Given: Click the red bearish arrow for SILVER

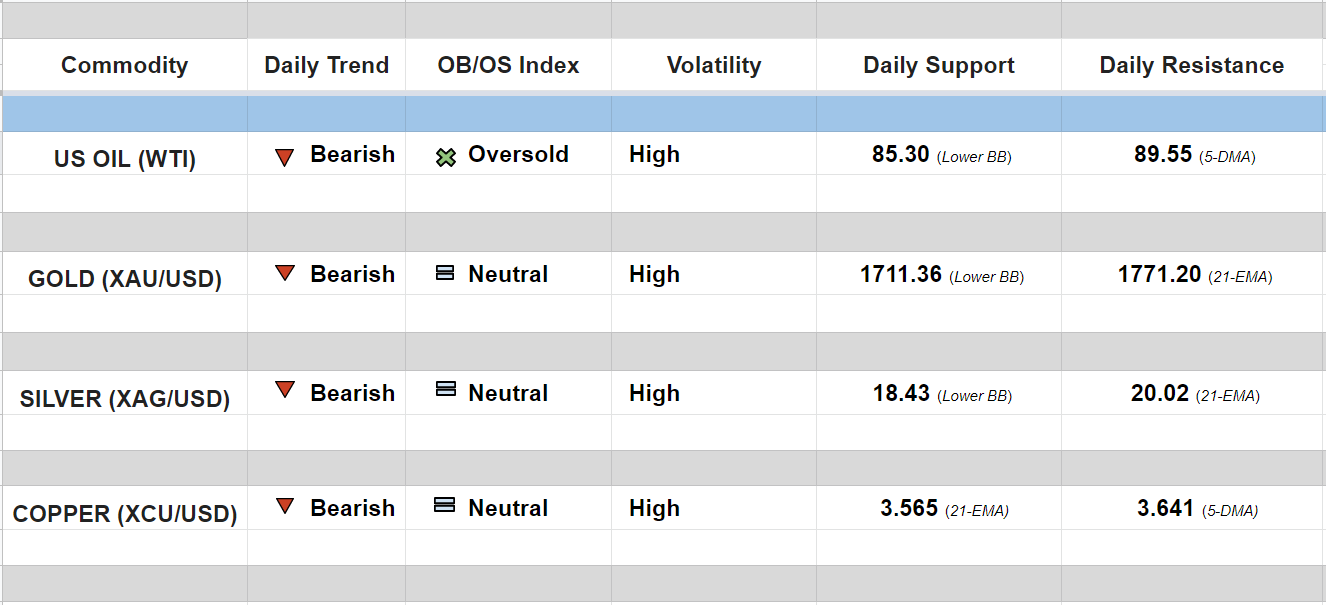Looking at the screenshot, I should 285,390.
